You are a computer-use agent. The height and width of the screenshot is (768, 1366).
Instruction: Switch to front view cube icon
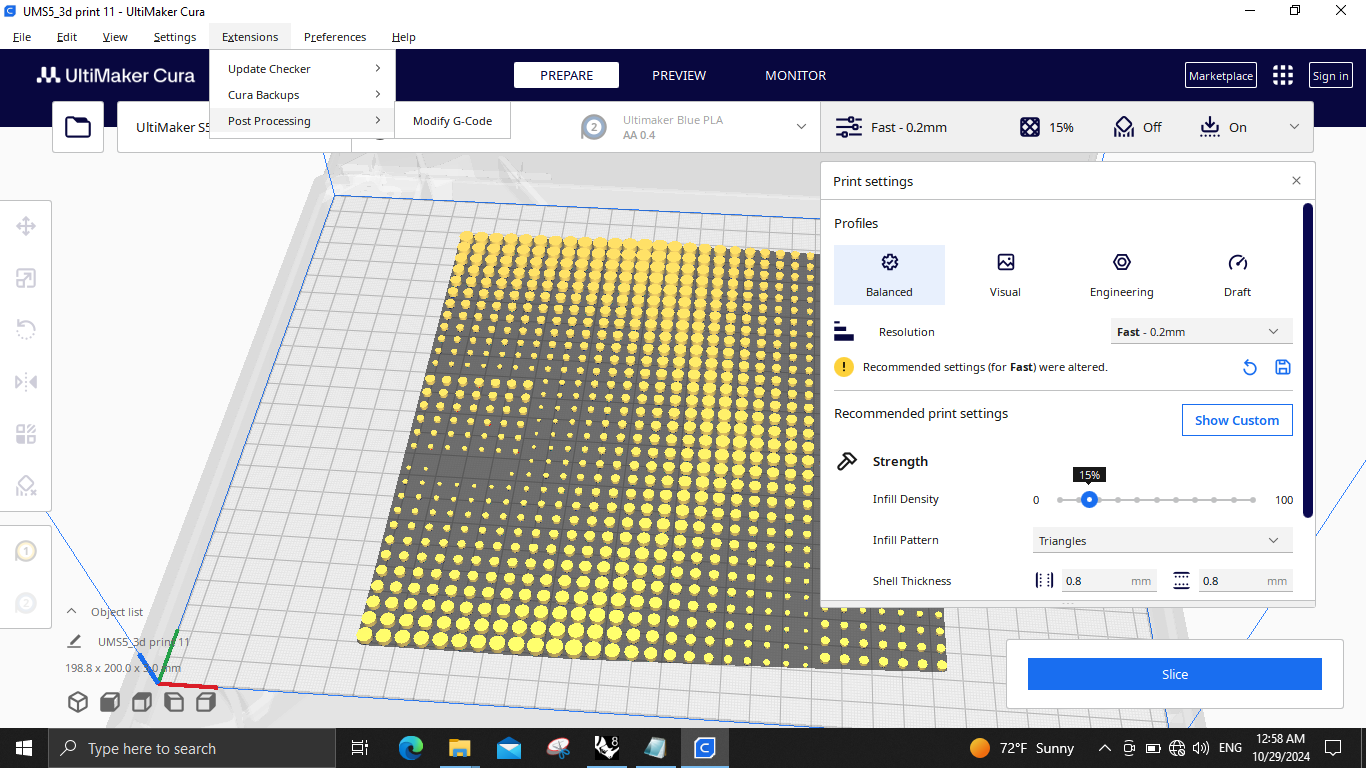pos(110,702)
